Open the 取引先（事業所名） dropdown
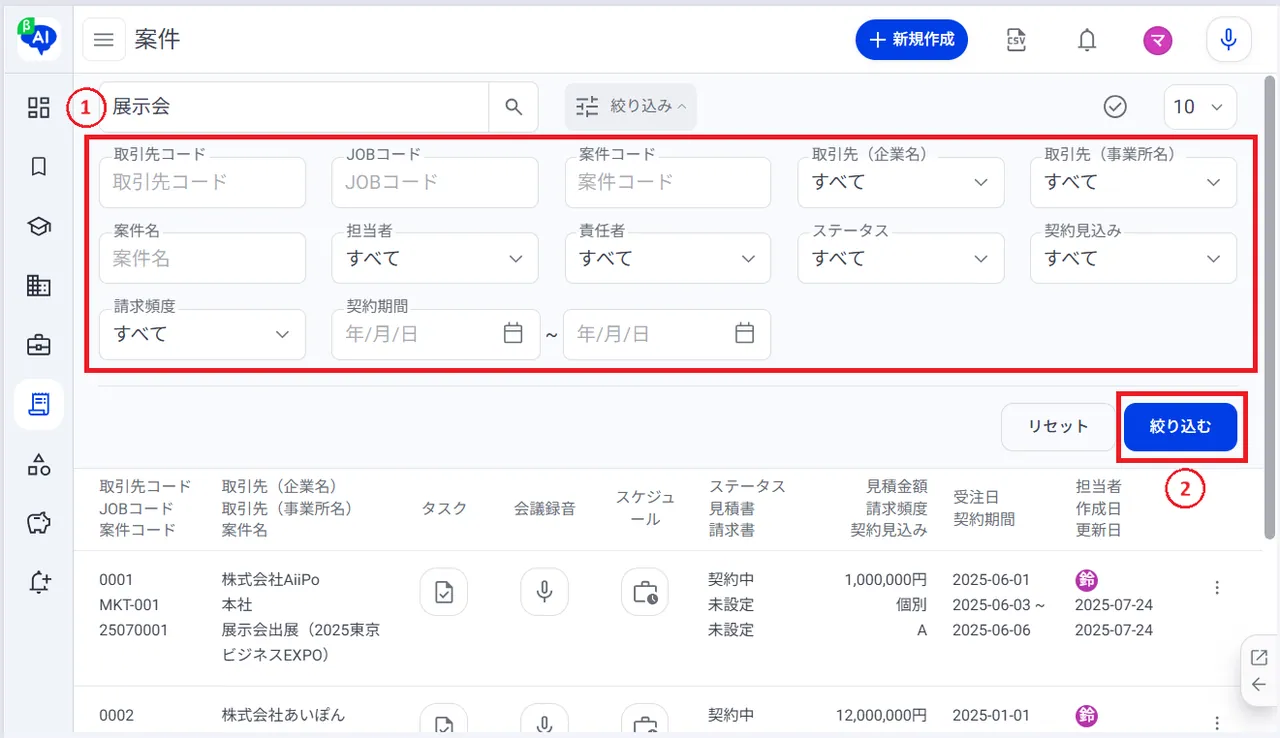 1133,182
